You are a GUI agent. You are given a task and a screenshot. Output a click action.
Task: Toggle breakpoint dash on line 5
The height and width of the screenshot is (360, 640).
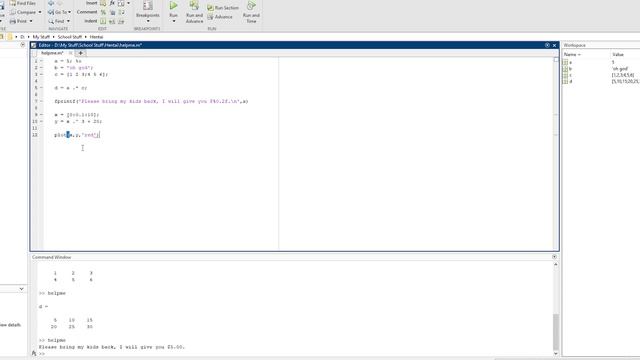(x=41, y=88)
